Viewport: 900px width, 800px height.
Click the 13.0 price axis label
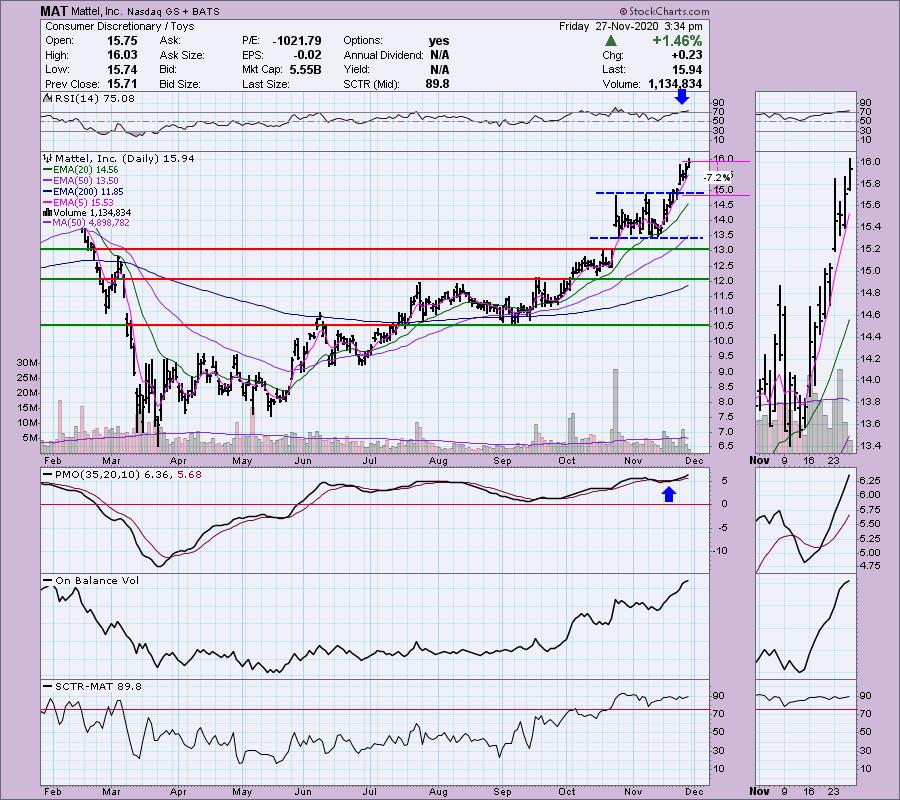pos(721,250)
